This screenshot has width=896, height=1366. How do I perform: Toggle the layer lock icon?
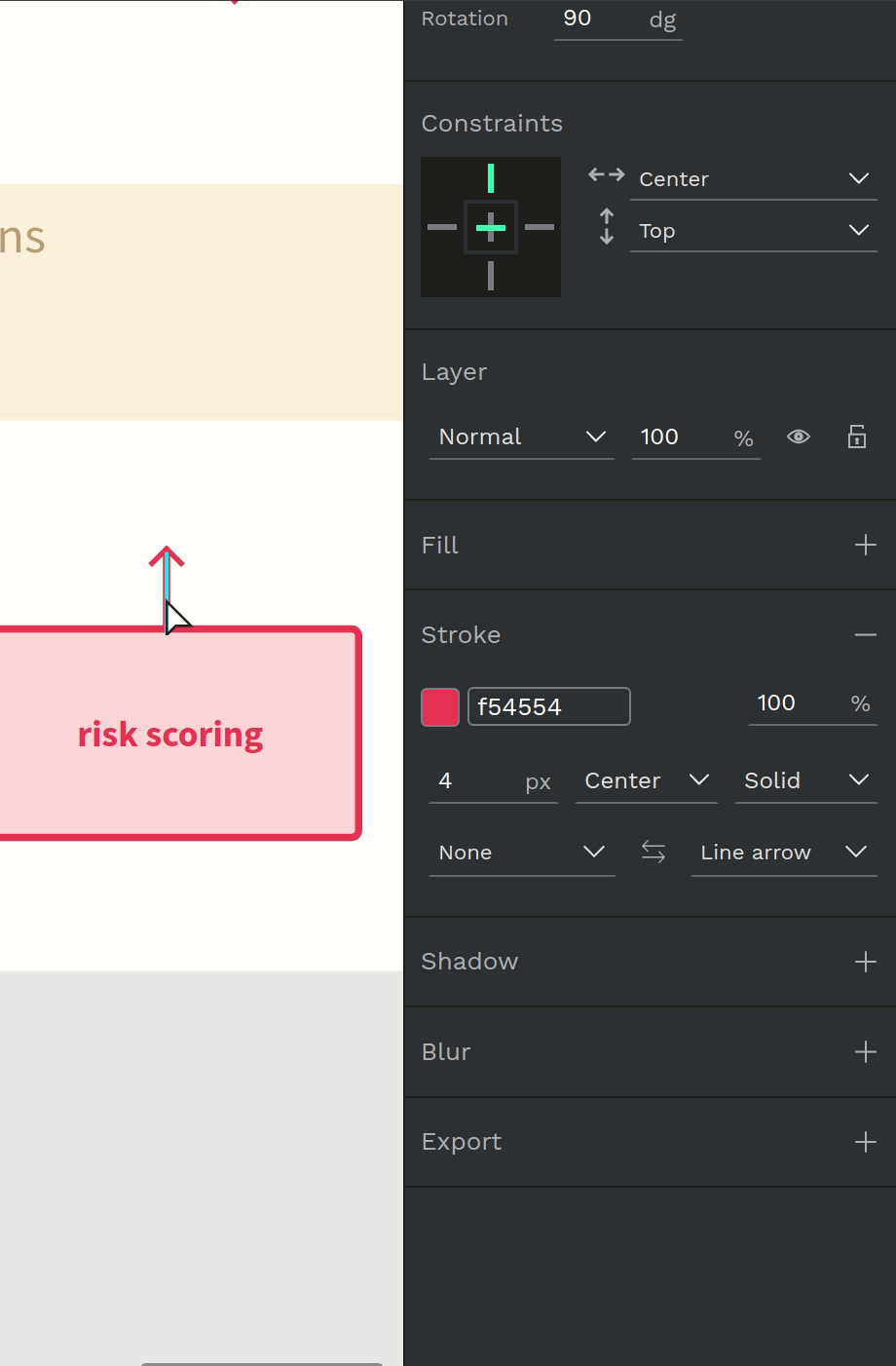pos(857,437)
